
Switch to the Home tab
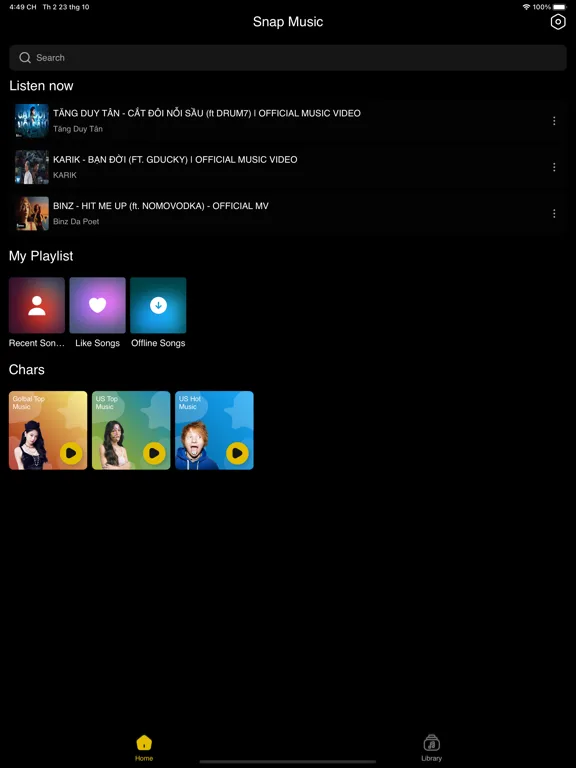144,748
